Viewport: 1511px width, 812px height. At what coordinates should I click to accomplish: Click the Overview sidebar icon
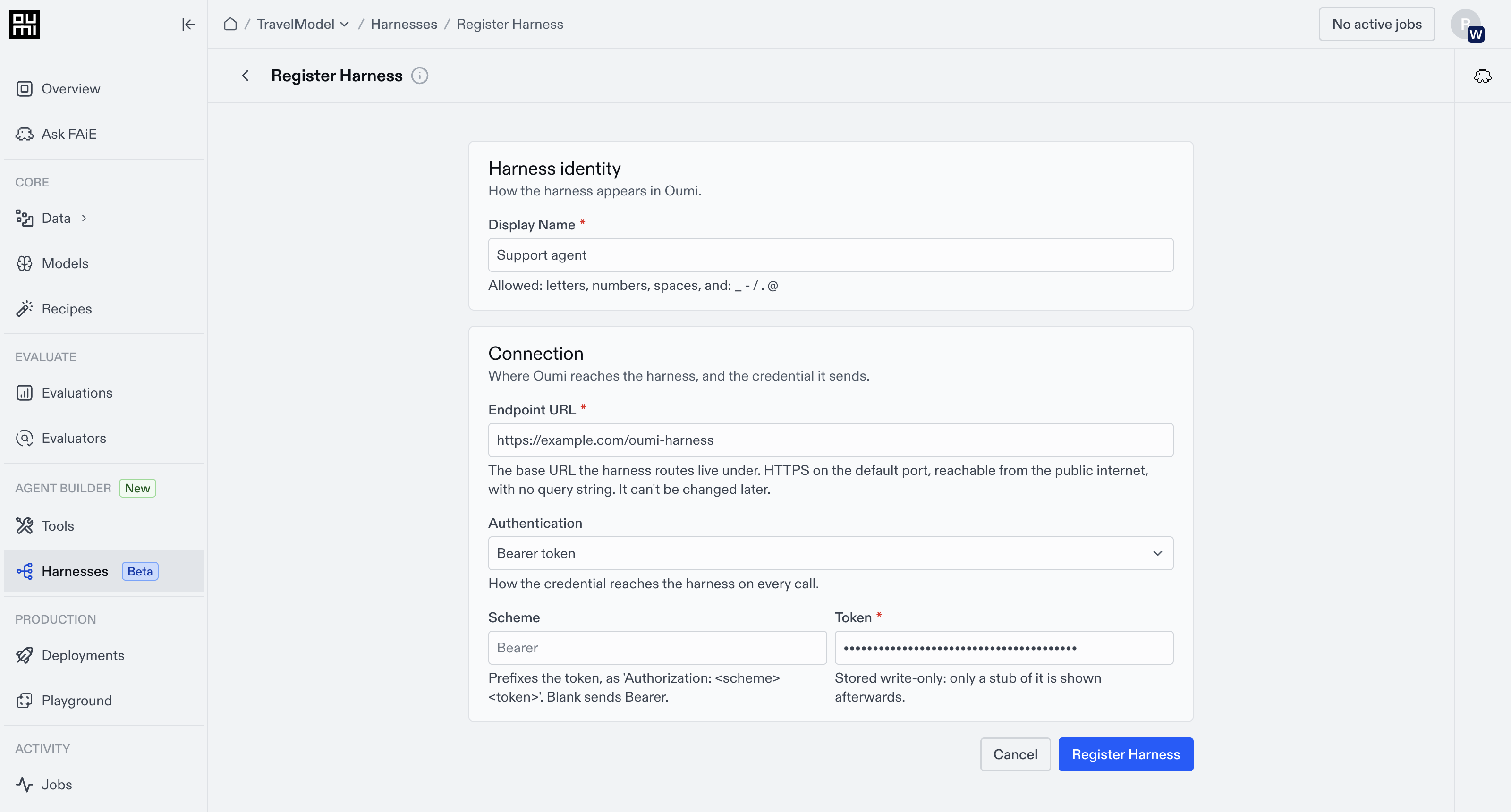coord(24,89)
